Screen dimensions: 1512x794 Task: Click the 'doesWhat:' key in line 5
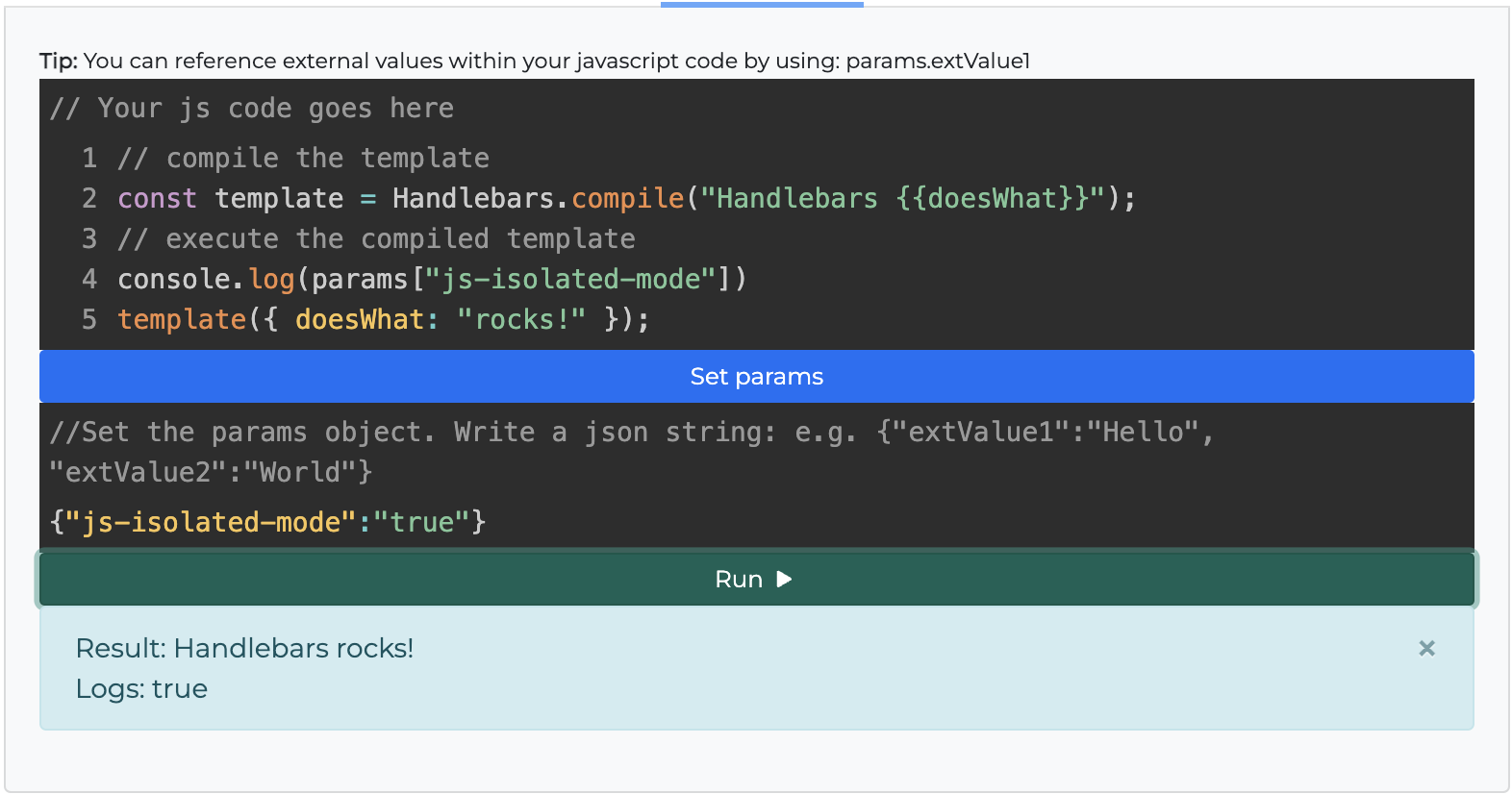(x=365, y=319)
